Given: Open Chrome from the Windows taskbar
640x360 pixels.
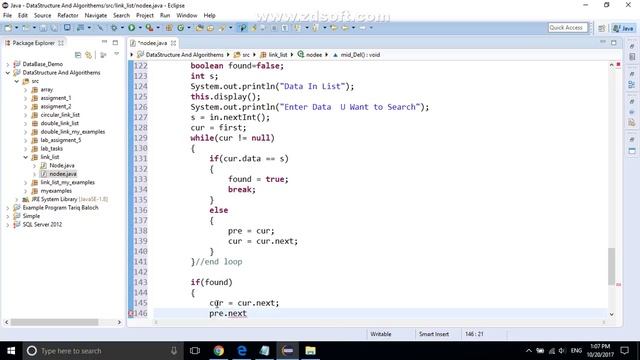Looking at the screenshot, I should point(219,351).
